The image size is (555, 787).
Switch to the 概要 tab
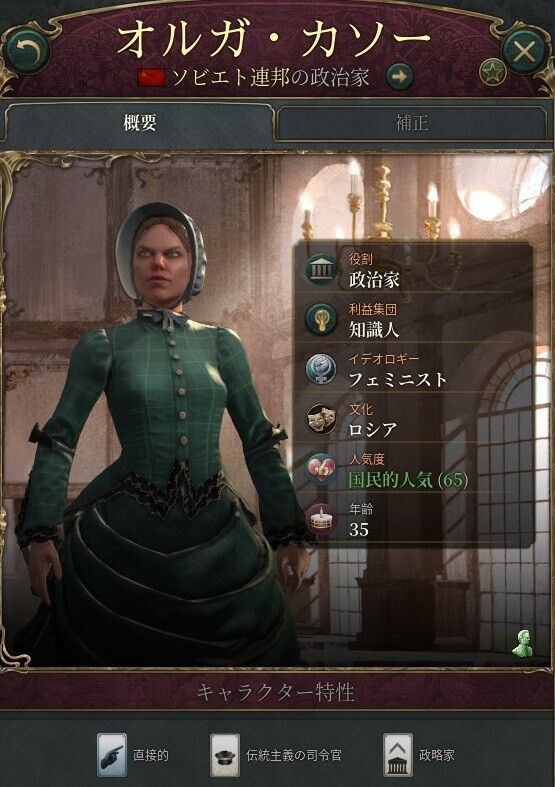coord(140,122)
